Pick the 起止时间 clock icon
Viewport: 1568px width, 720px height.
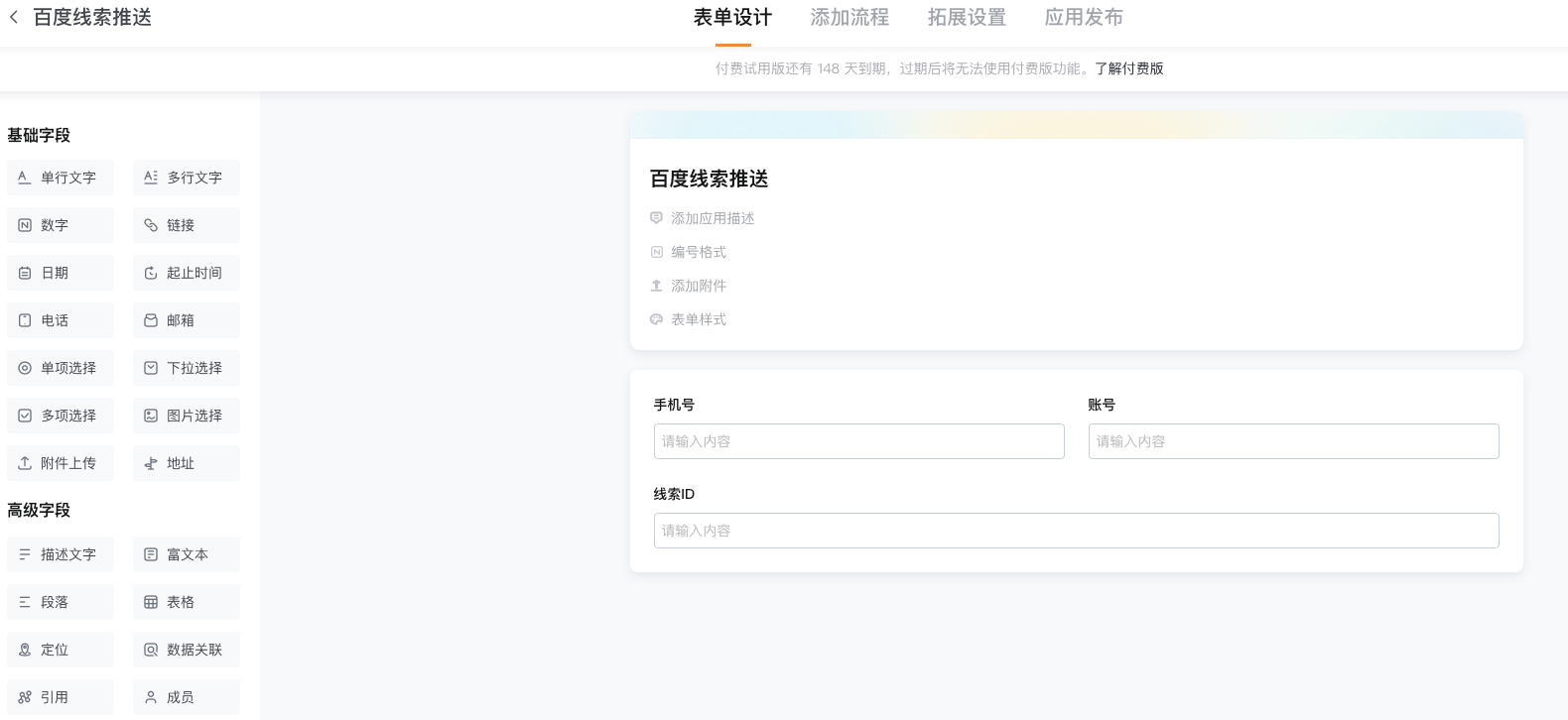pos(151,273)
